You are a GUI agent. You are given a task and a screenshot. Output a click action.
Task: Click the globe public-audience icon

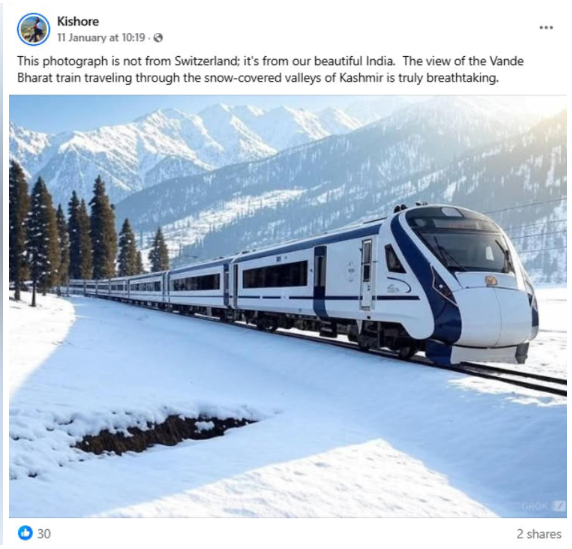point(158,38)
